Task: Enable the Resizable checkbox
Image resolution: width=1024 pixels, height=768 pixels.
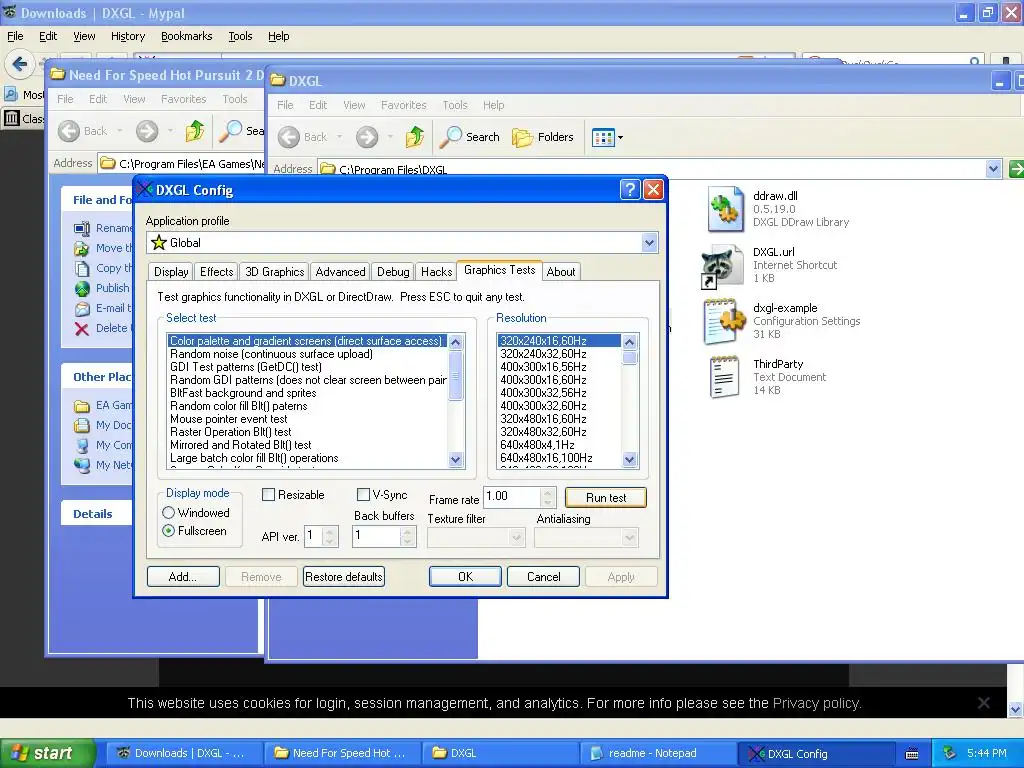Action: pyautogui.click(x=268, y=494)
